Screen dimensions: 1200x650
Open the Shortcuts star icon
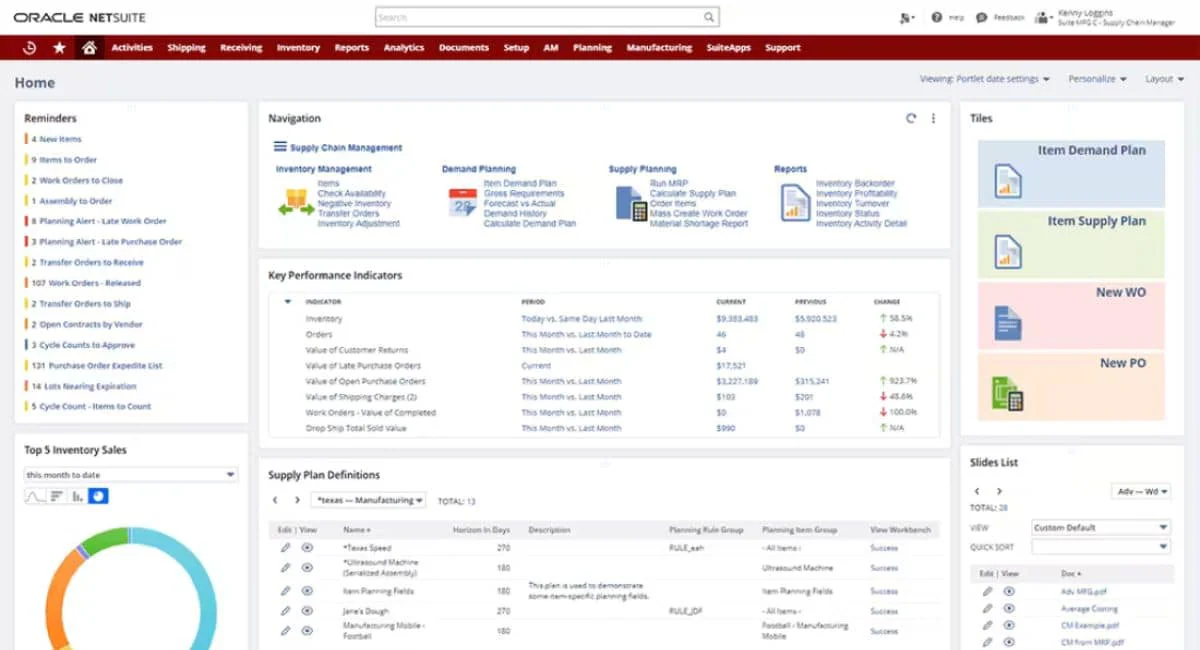click(x=59, y=47)
